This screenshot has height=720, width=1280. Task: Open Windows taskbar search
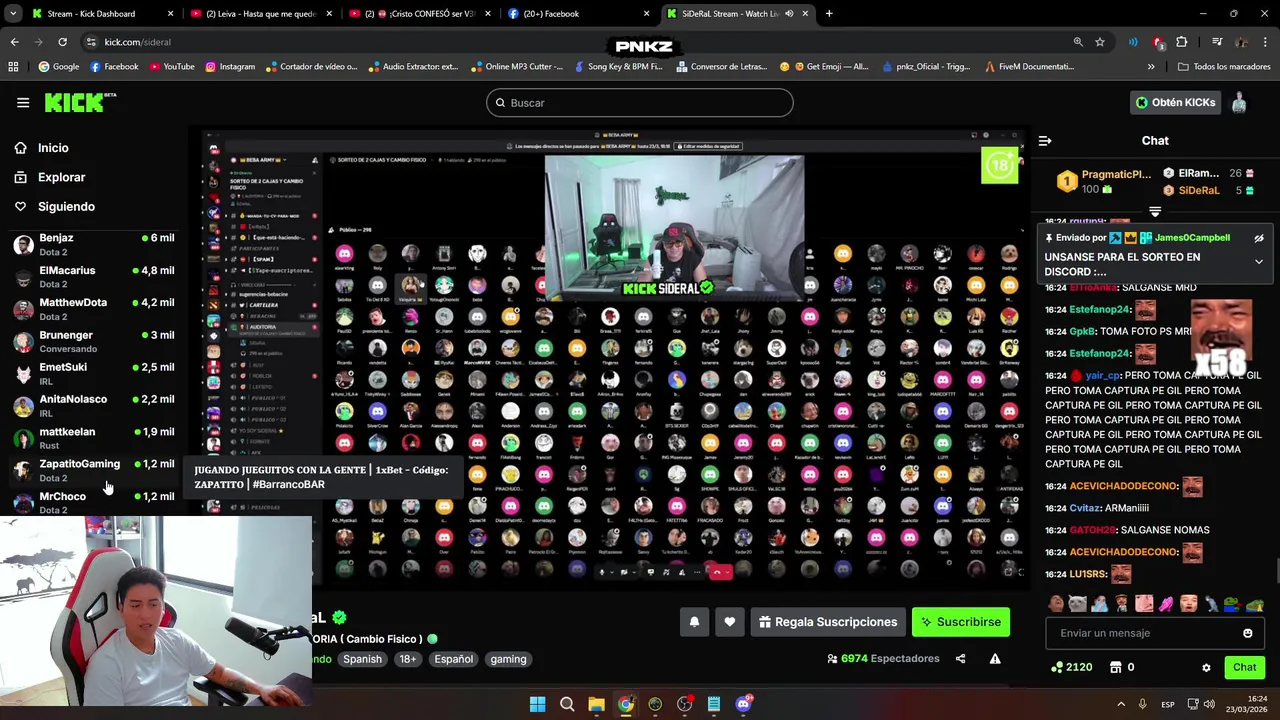click(x=567, y=704)
